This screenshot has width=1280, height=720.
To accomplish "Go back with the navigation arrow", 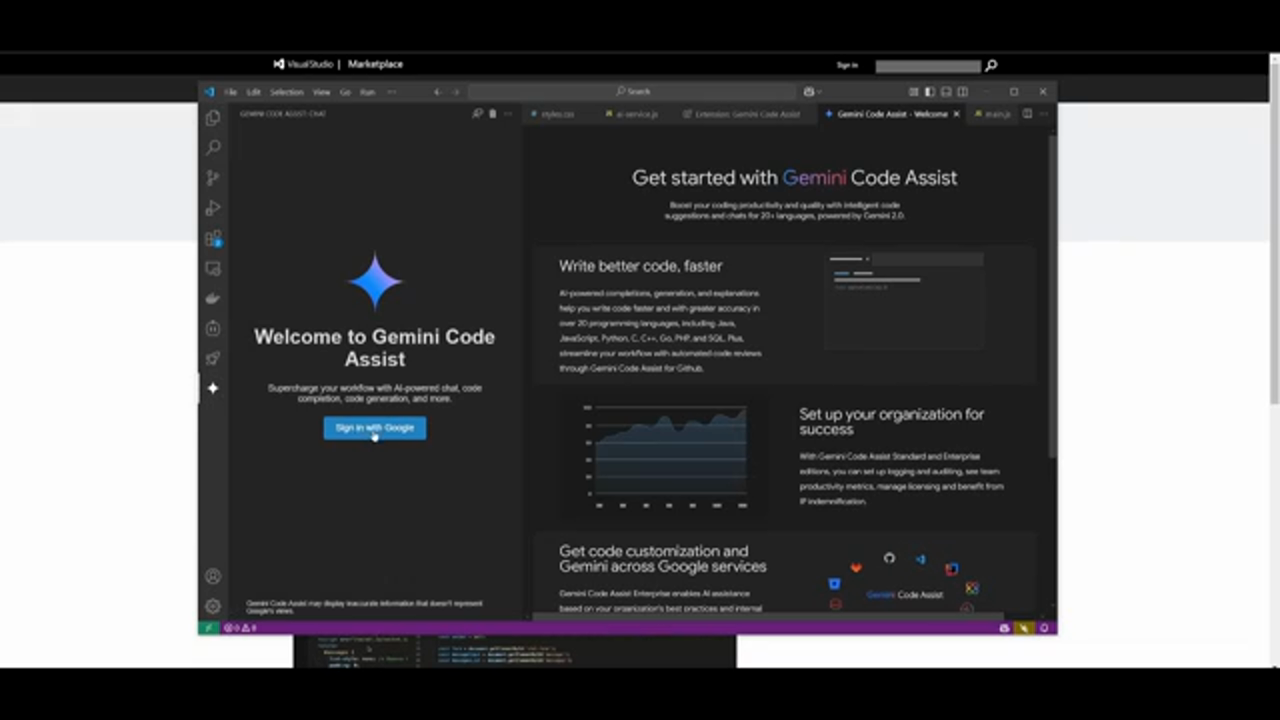I will [437, 92].
